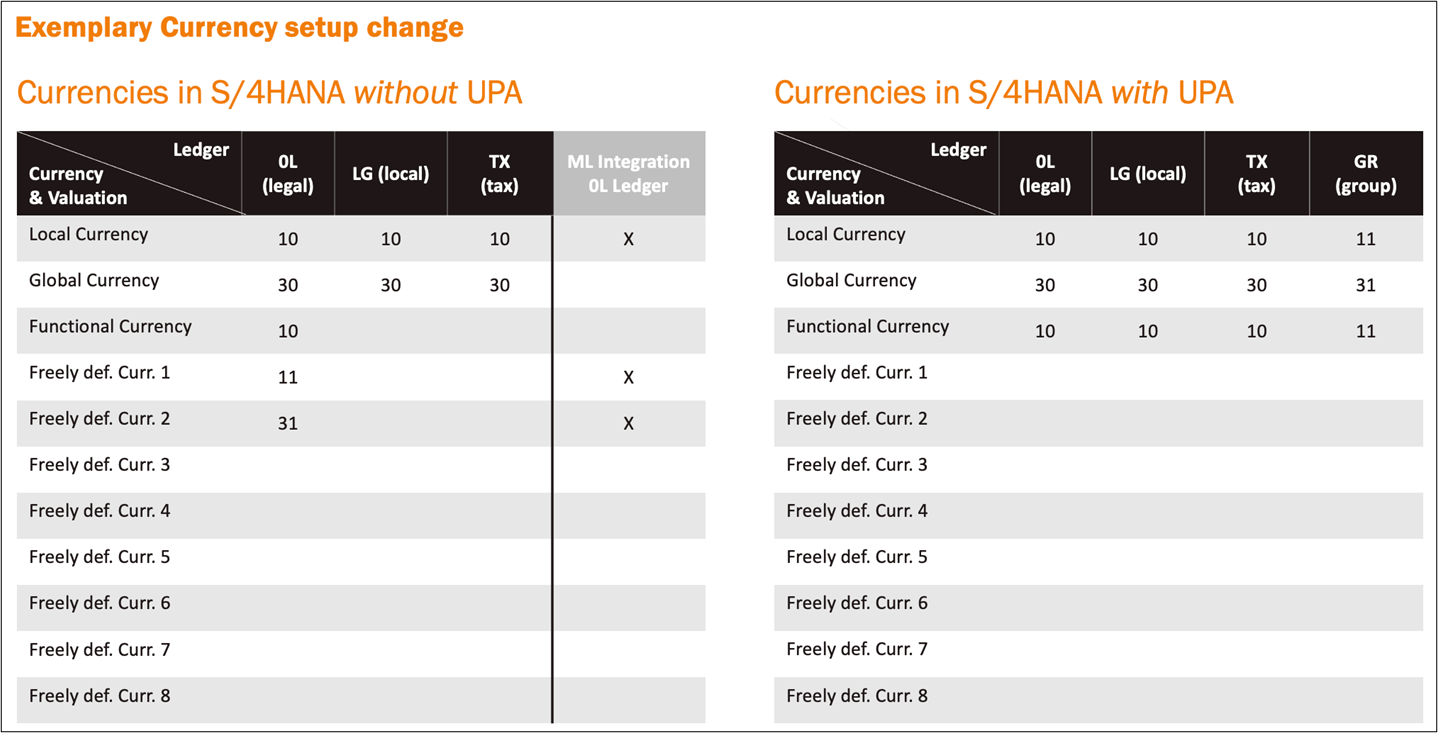Click GR value 11 in with-UPA Functional Currency row

coord(1365,331)
